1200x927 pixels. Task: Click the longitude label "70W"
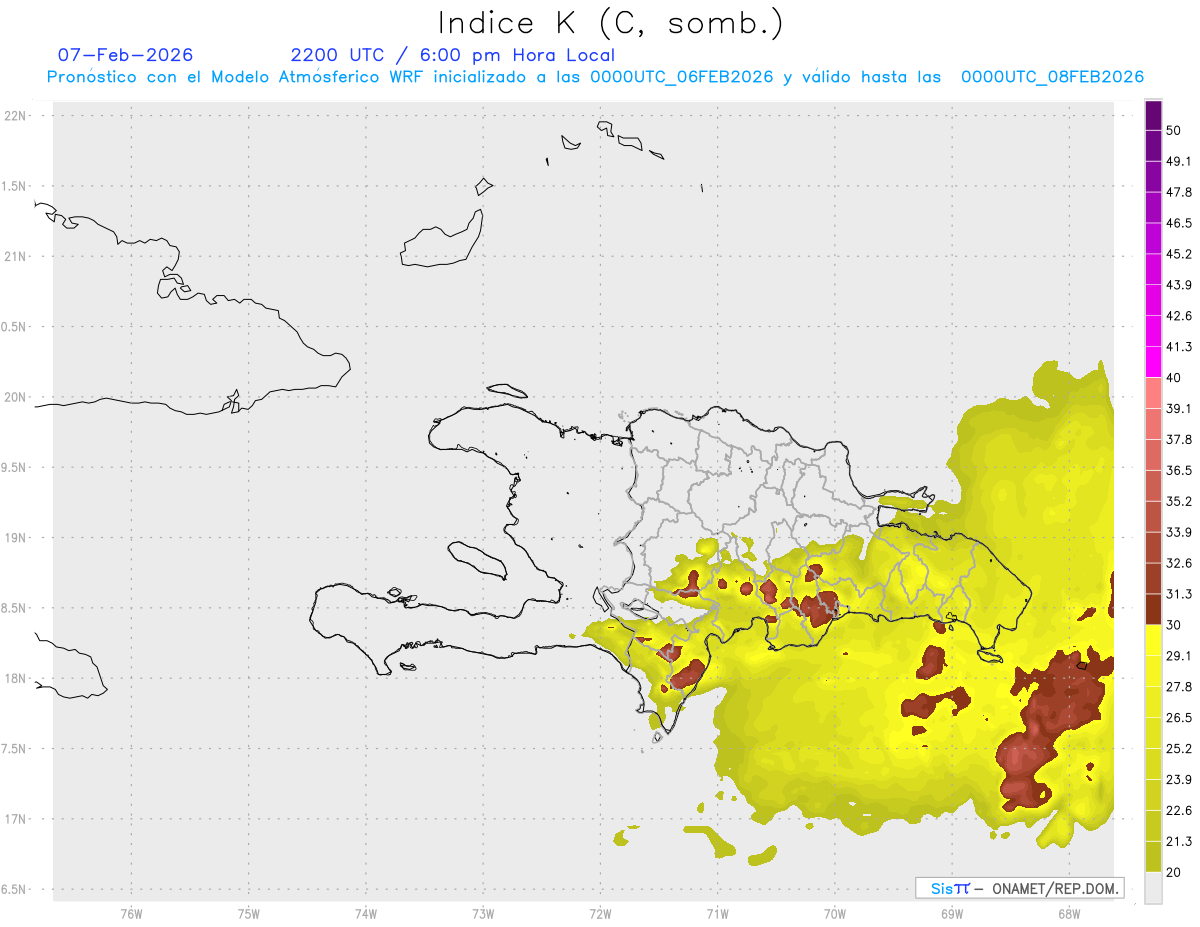tap(834, 913)
